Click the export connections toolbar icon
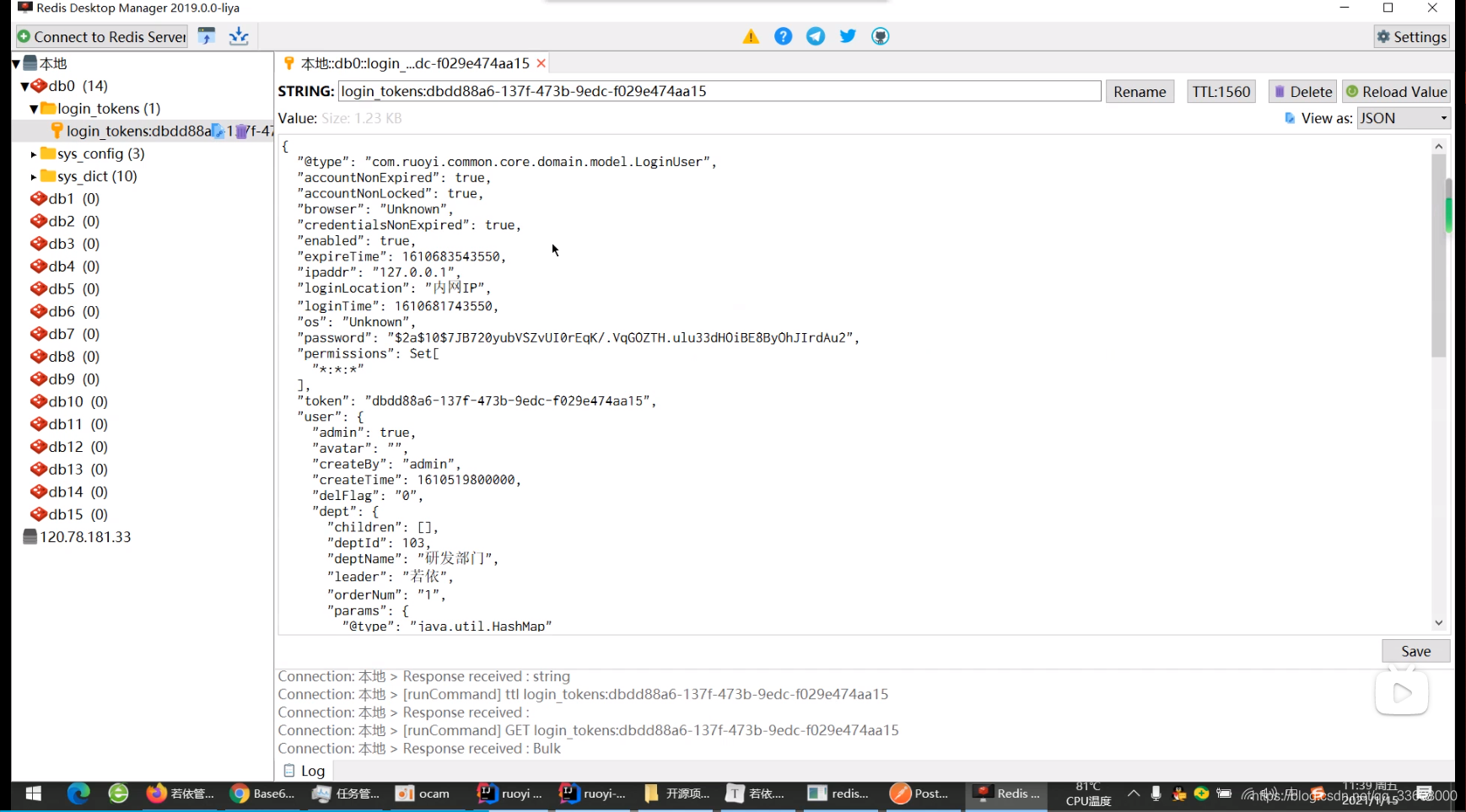Screen dimensions: 1466x812 coord(239,36)
